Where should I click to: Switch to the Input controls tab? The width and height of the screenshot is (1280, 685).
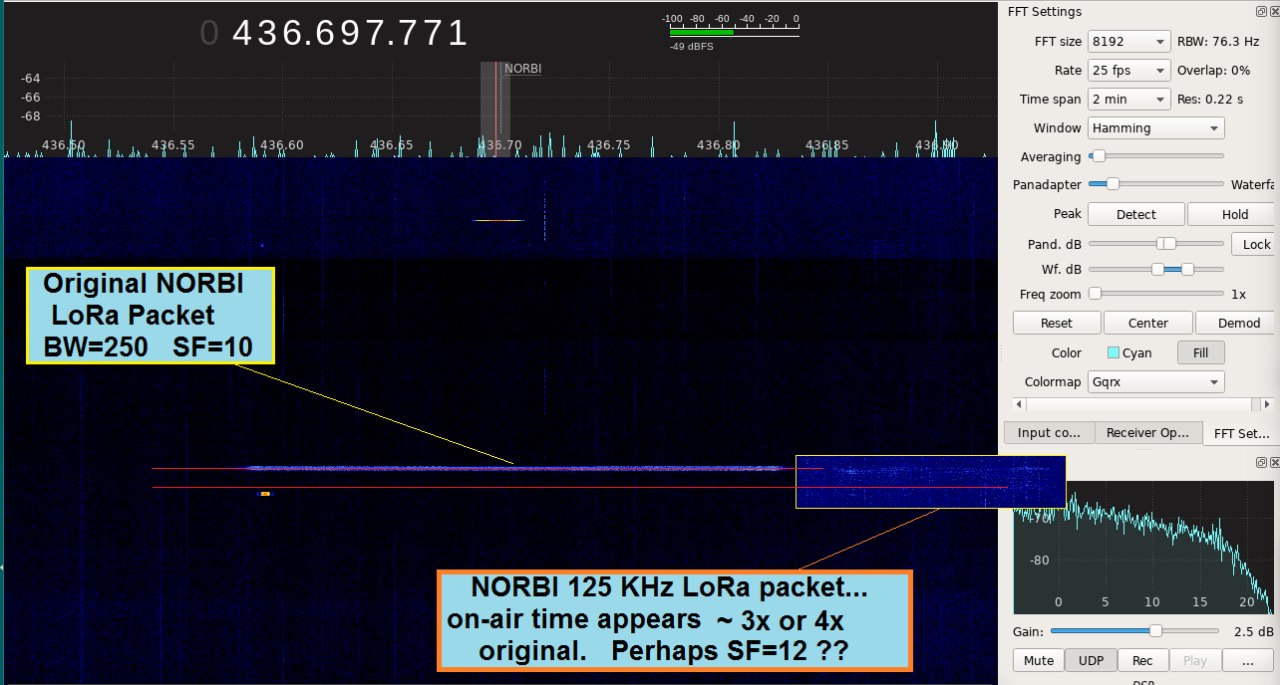1049,432
